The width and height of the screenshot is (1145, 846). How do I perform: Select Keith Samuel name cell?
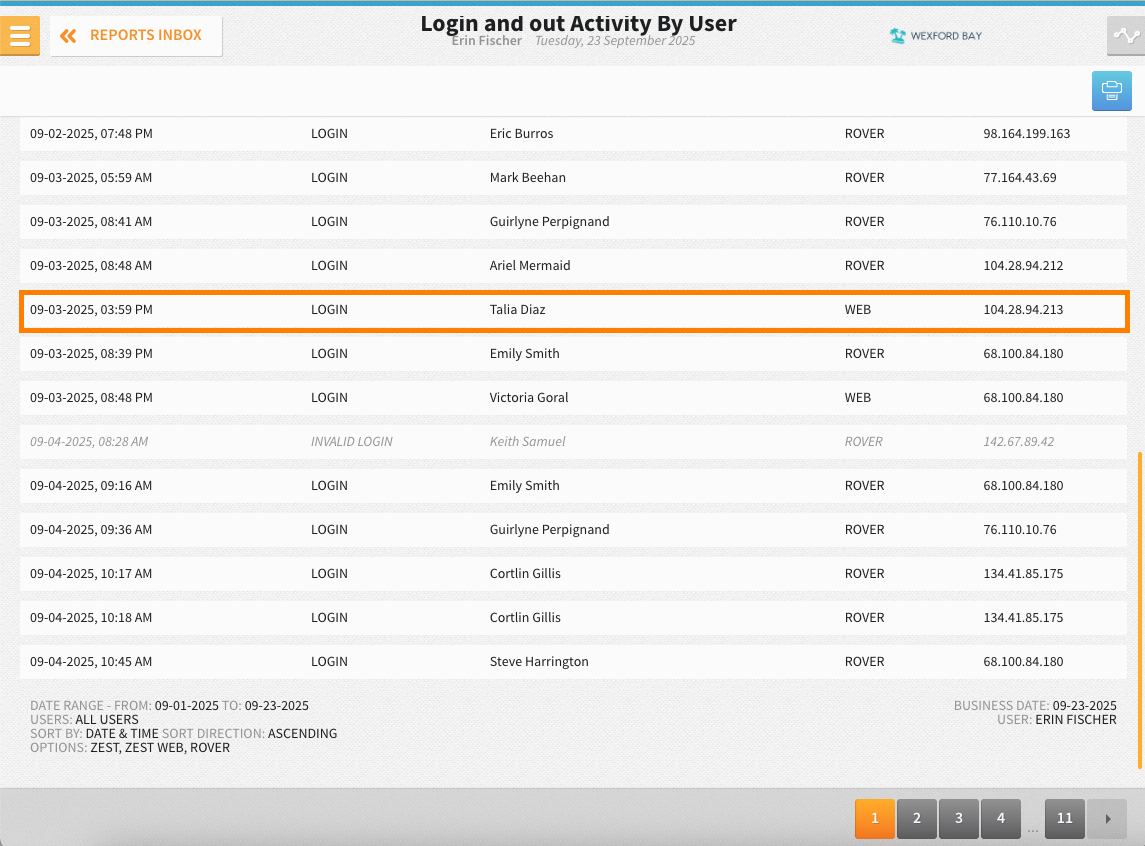tap(527, 442)
